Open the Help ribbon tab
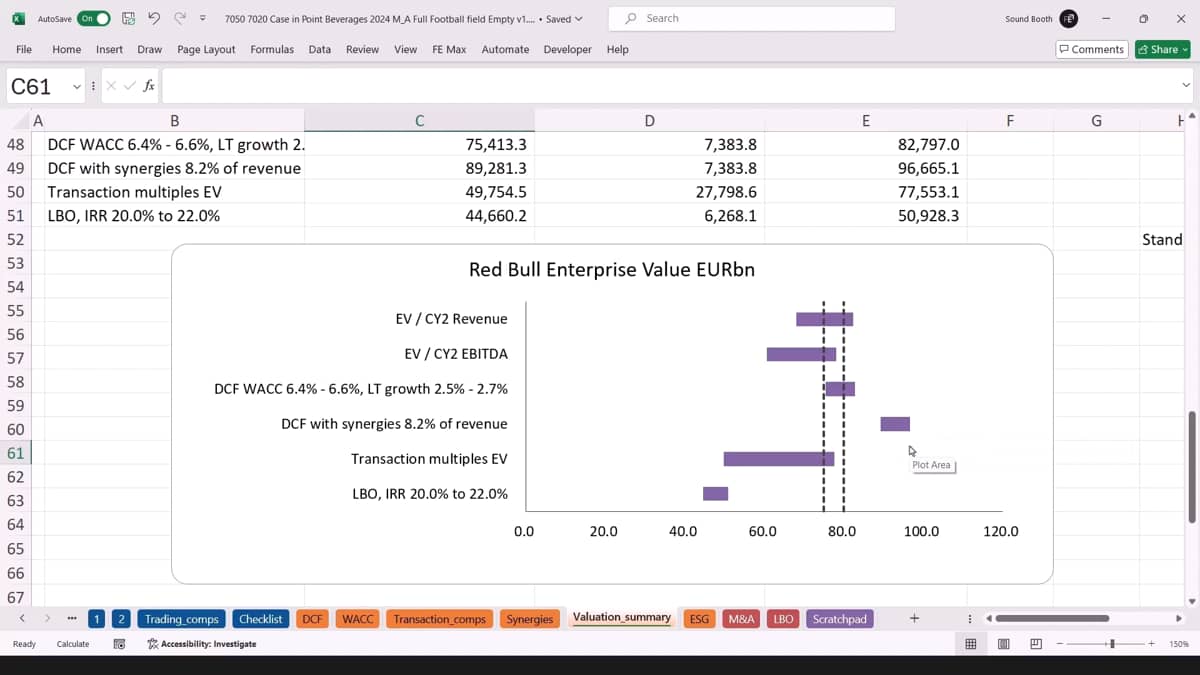 coord(618,49)
